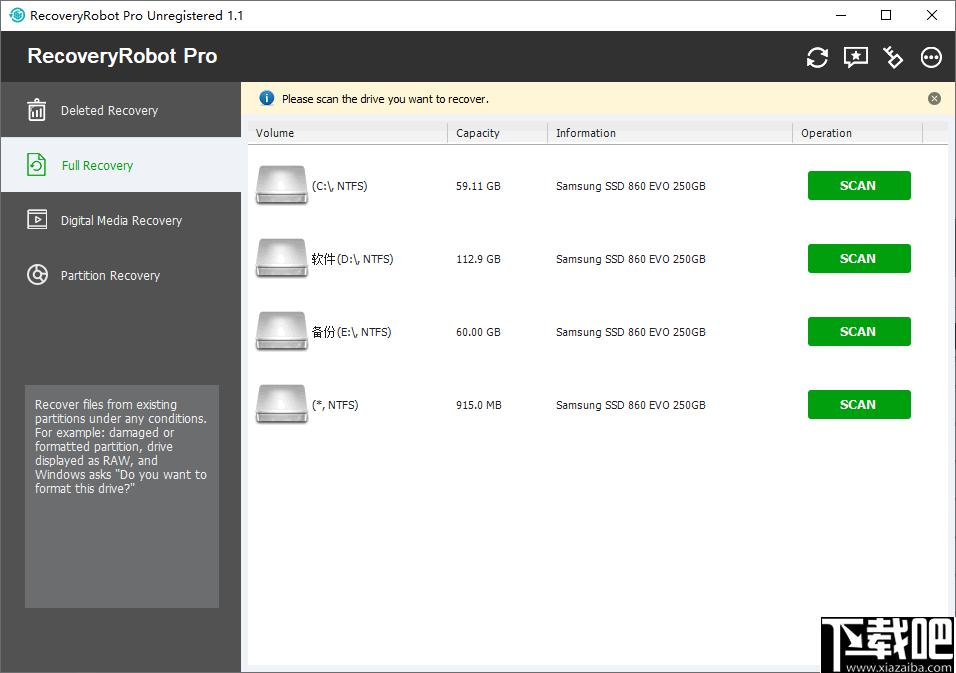956x673 pixels.
Task: Click Samsung SSD info in C:\ row
Action: 630,186
